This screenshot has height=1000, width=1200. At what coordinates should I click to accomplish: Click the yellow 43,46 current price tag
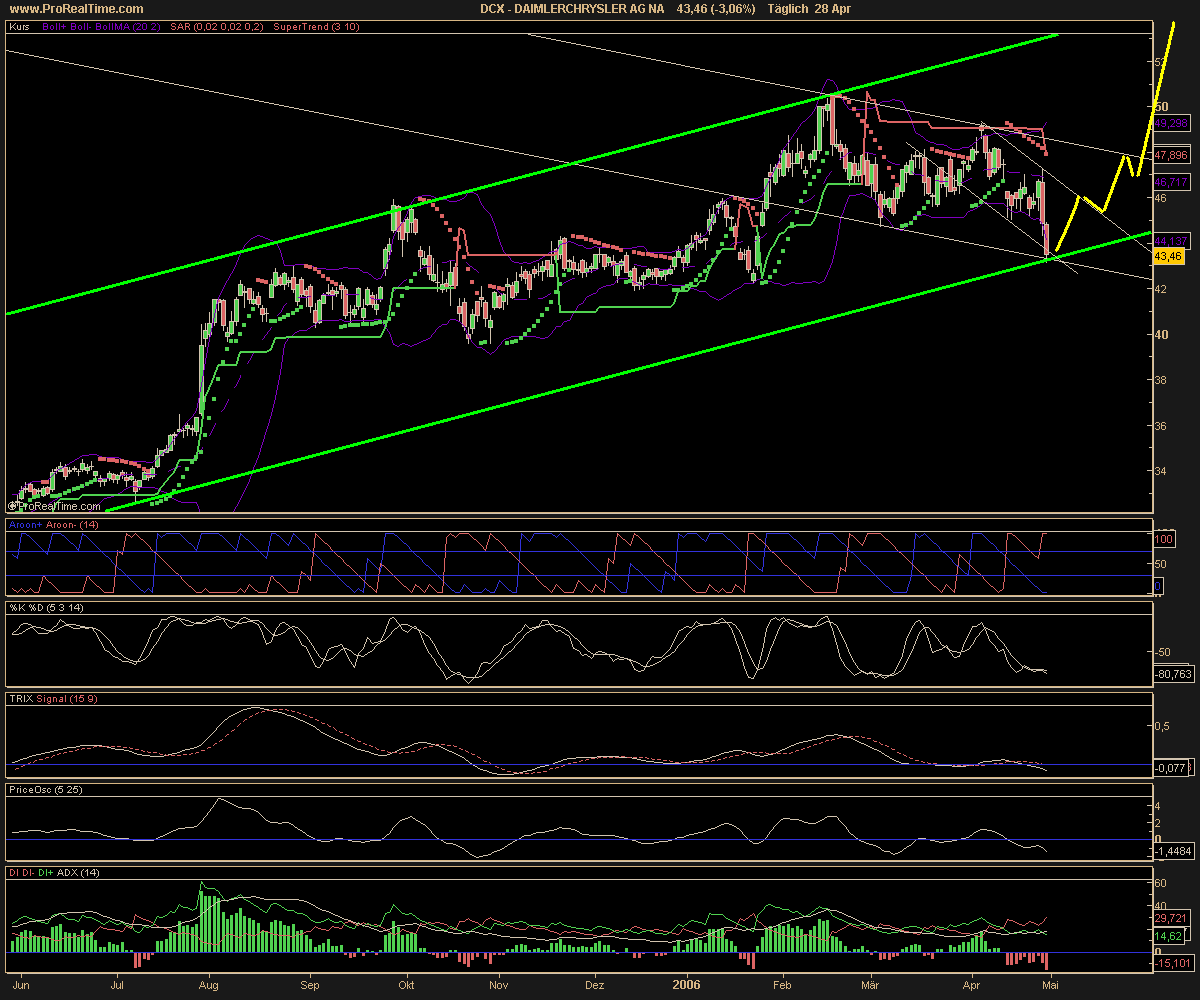tap(1168, 257)
